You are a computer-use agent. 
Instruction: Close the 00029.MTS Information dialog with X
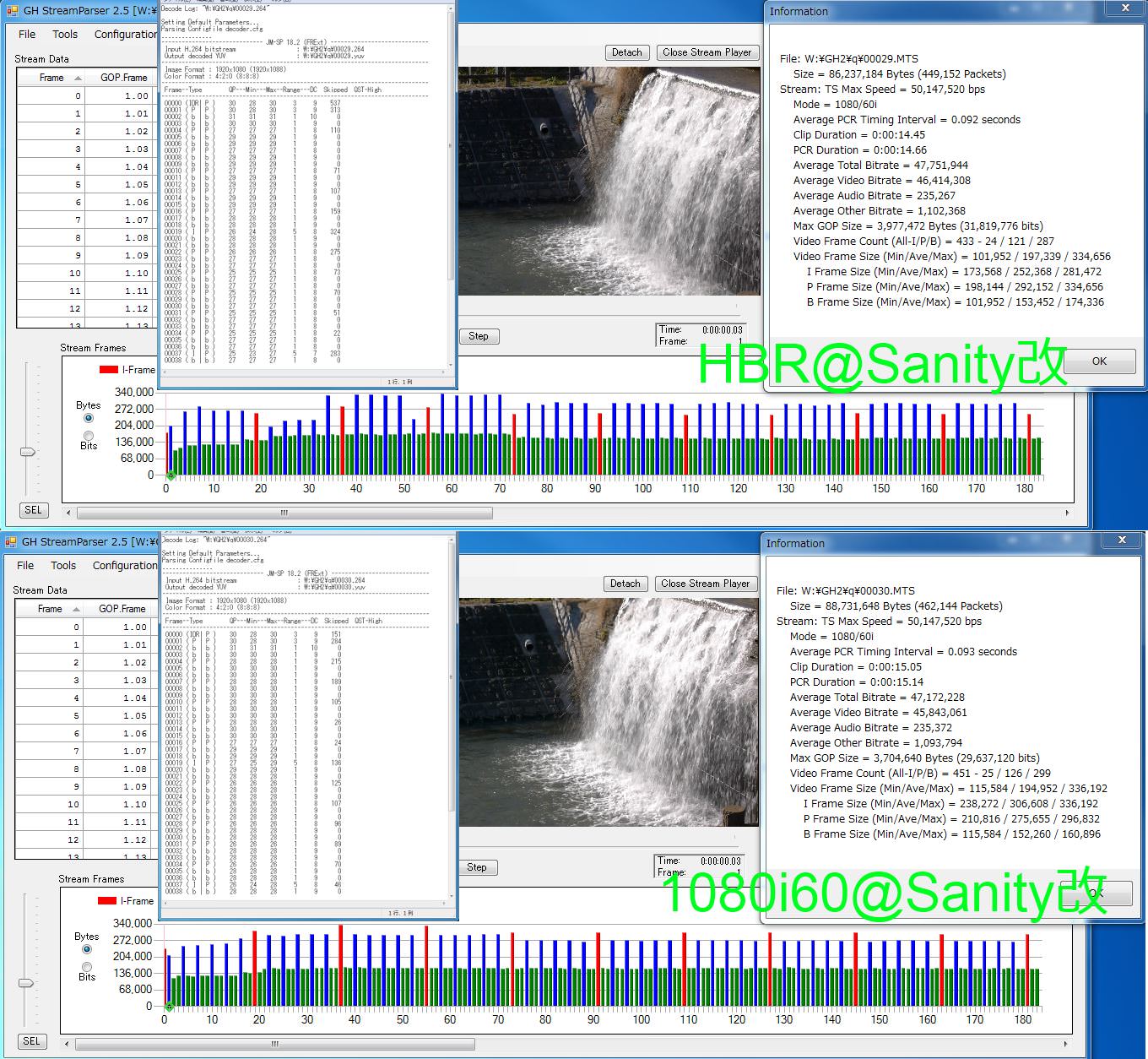click(x=1125, y=9)
